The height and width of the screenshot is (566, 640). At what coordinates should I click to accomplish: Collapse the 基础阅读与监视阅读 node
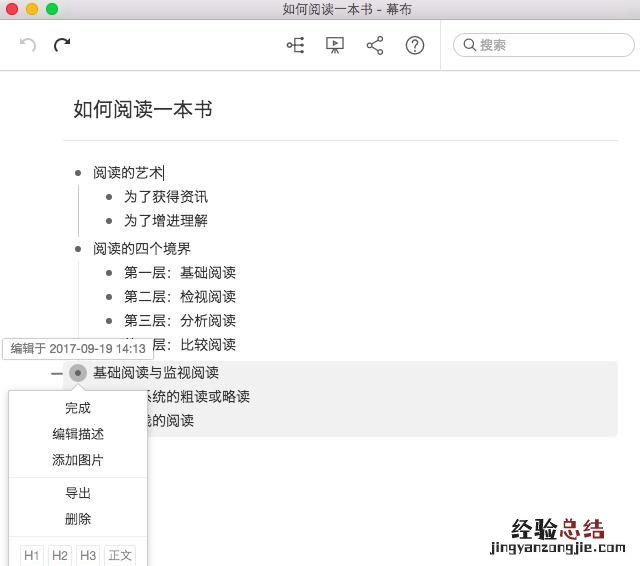(57, 373)
